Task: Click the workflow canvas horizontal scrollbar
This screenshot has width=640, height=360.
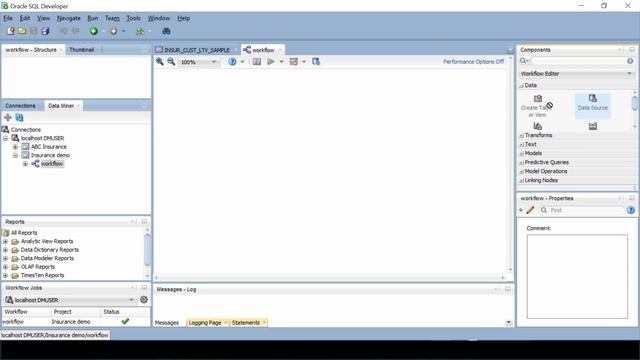Action: (x=329, y=278)
